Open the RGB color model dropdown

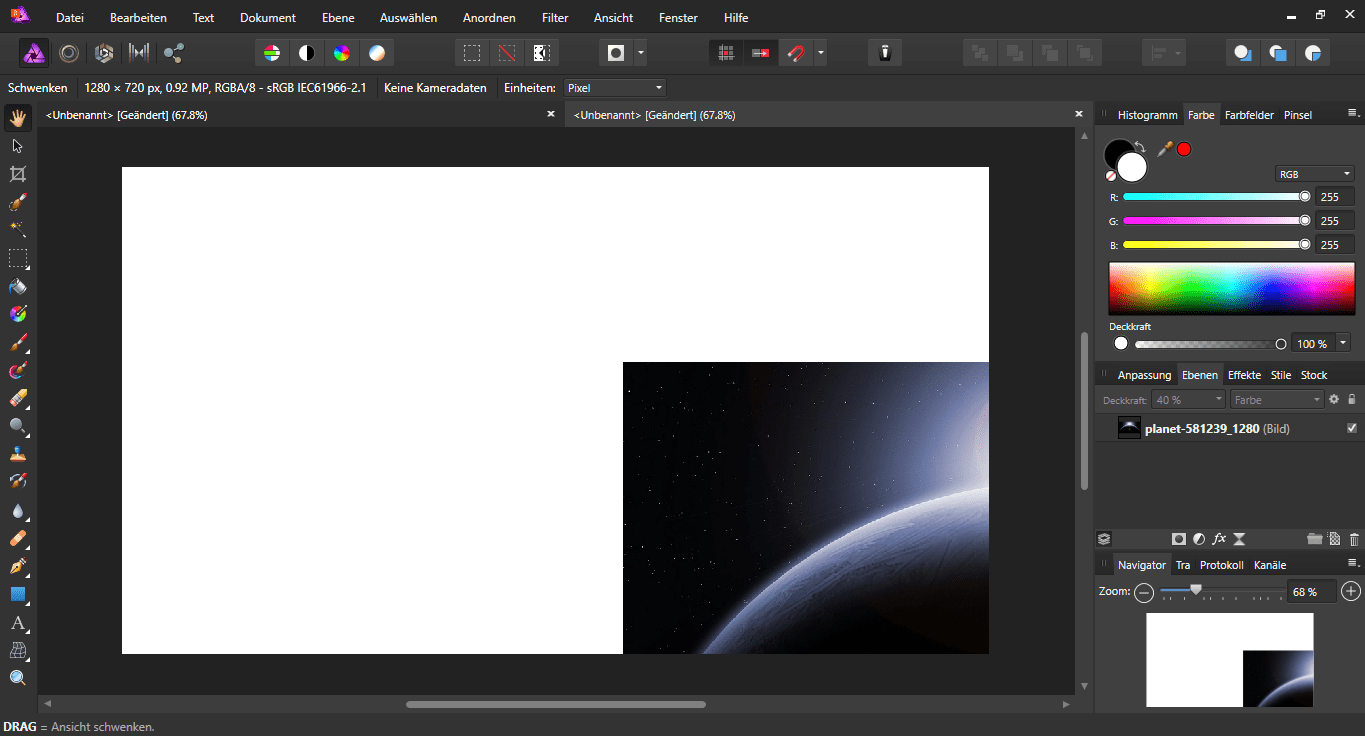point(1314,174)
